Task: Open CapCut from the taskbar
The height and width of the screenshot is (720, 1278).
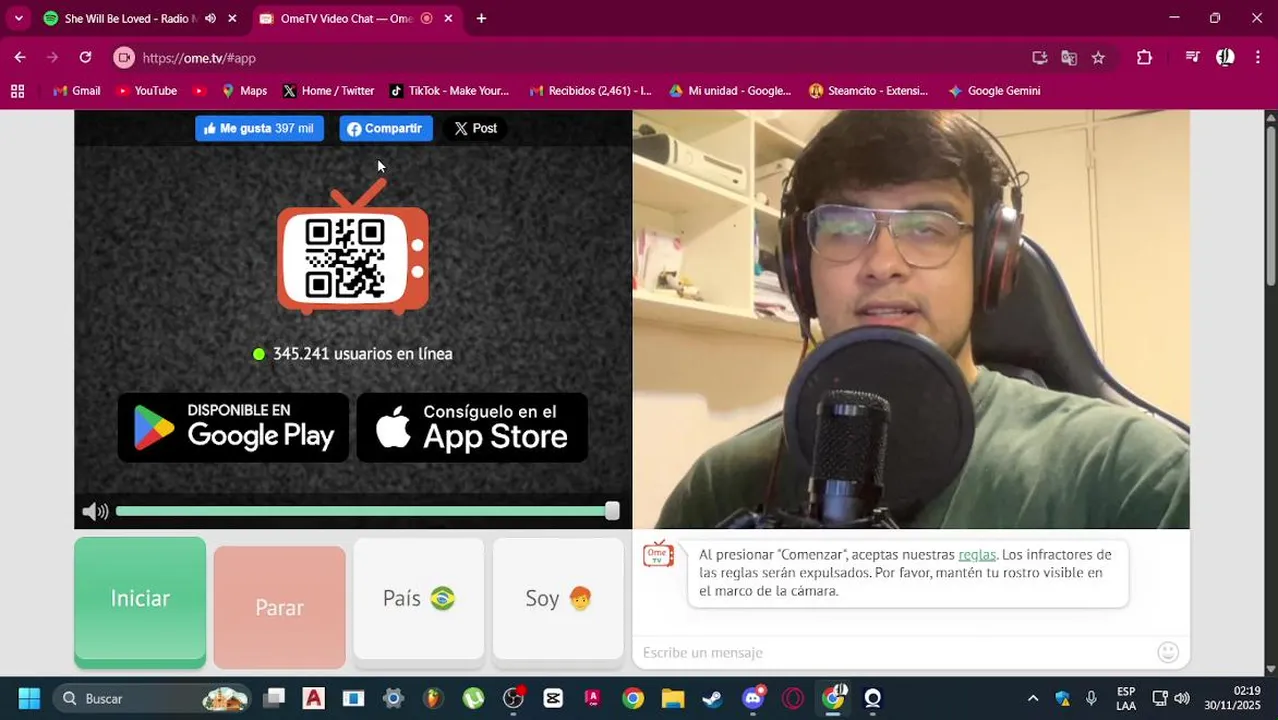Action: click(x=553, y=698)
